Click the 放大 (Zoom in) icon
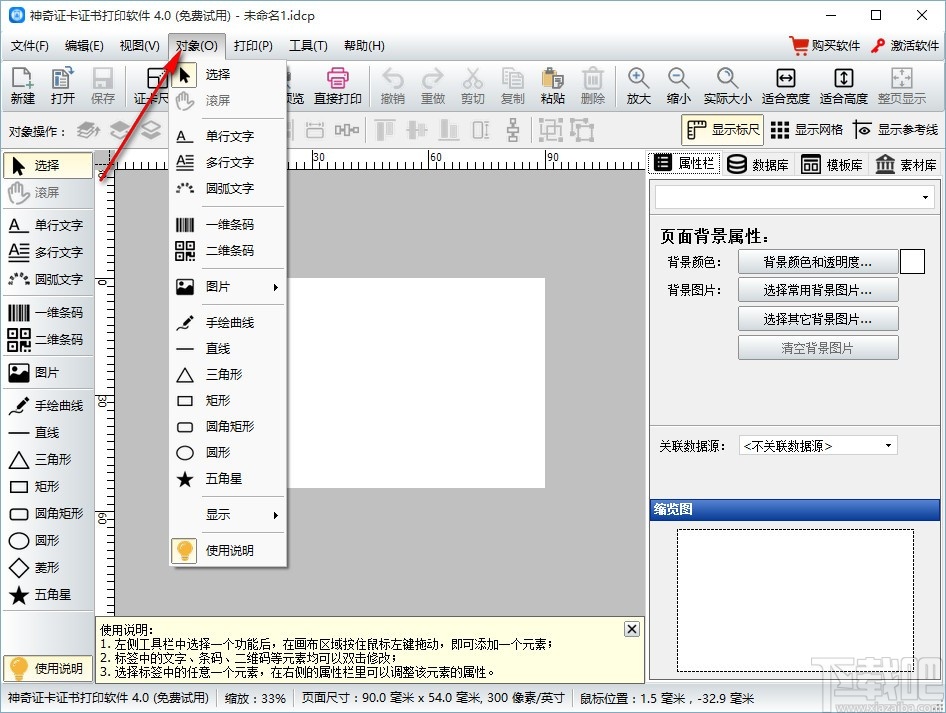Viewport: 946px width, 713px height. click(x=638, y=85)
